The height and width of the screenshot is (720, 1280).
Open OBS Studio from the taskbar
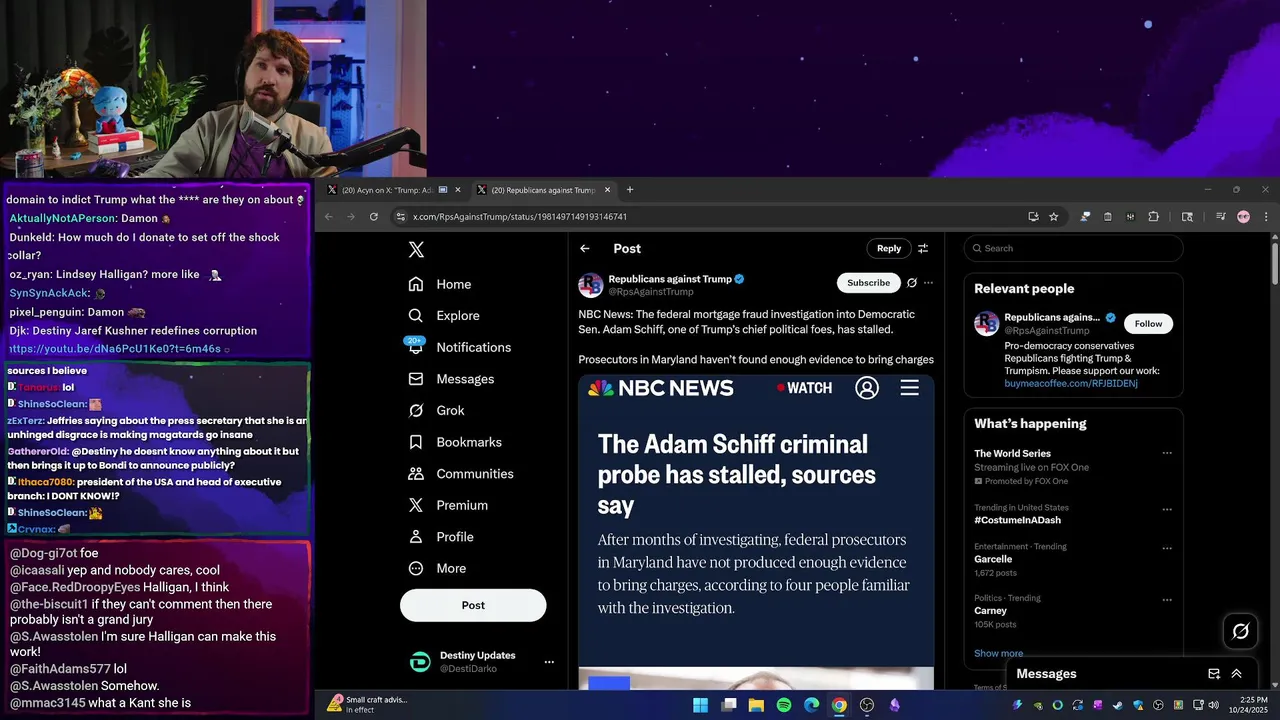click(867, 705)
